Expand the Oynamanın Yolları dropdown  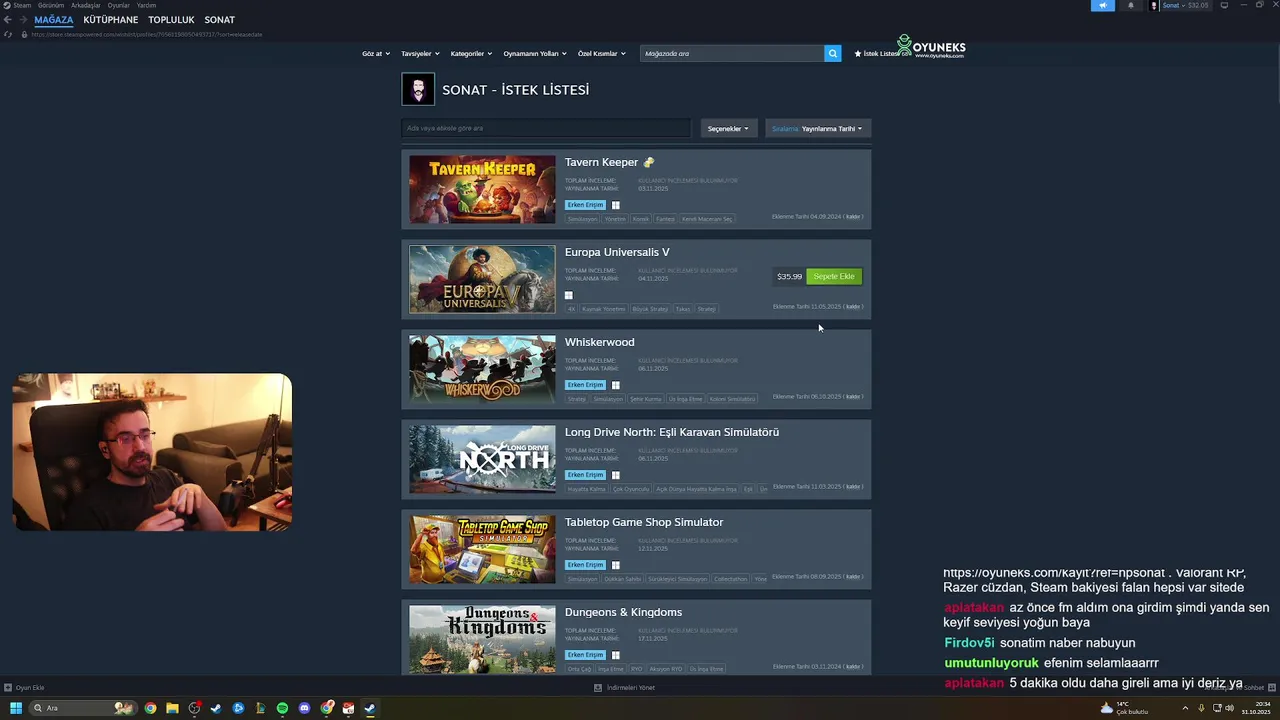pyautogui.click(x=535, y=53)
